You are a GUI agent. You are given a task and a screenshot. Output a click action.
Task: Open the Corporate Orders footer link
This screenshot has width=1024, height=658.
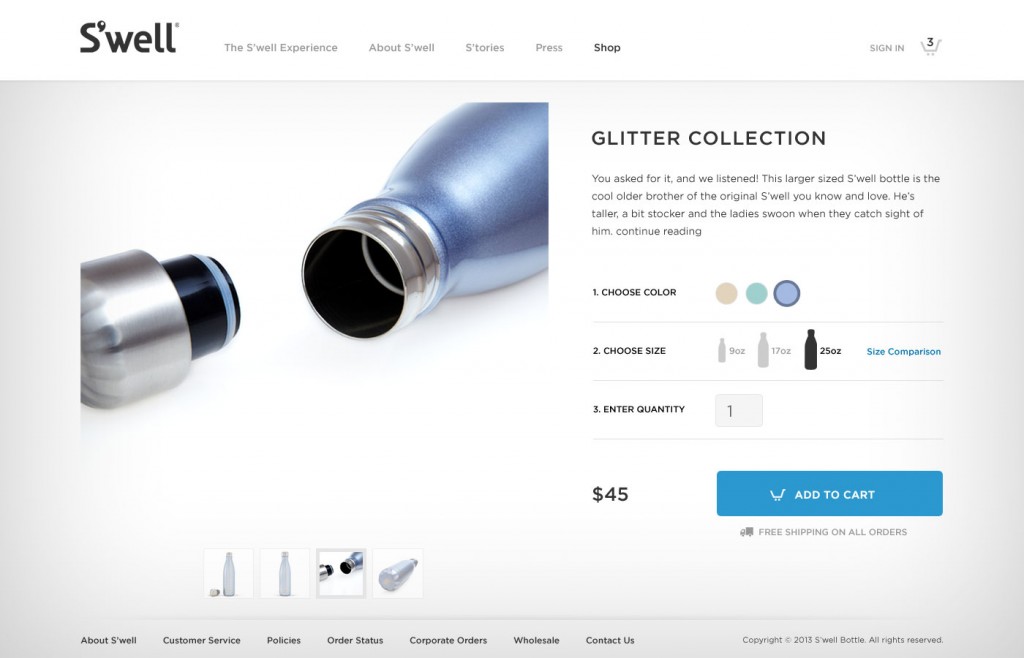click(x=448, y=640)
